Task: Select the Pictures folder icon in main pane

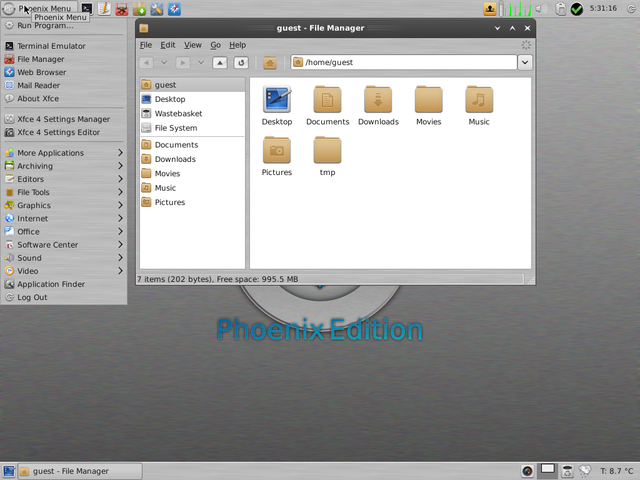Action: [277, 150]
